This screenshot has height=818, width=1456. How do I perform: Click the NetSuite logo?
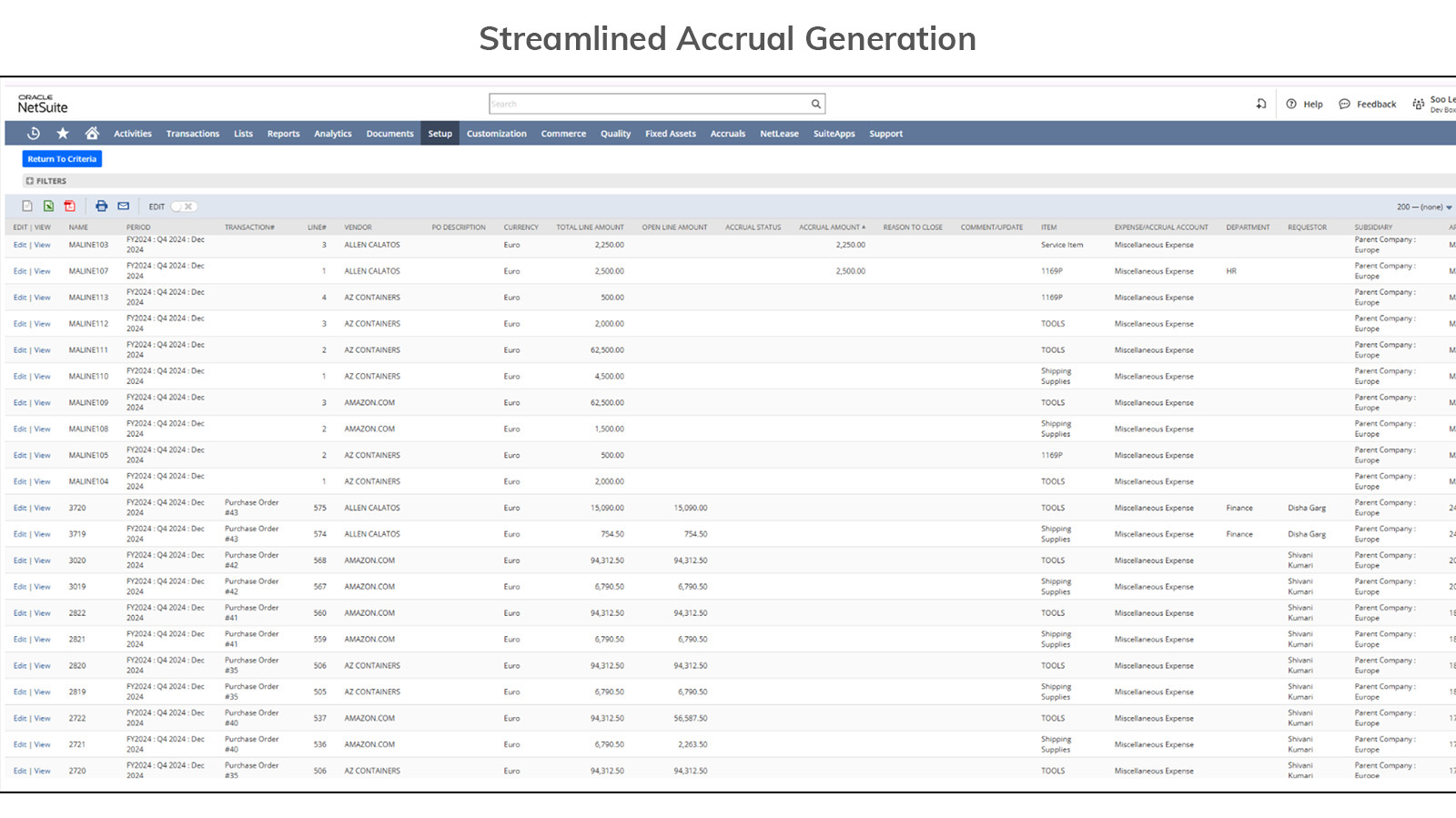[43, 104]
